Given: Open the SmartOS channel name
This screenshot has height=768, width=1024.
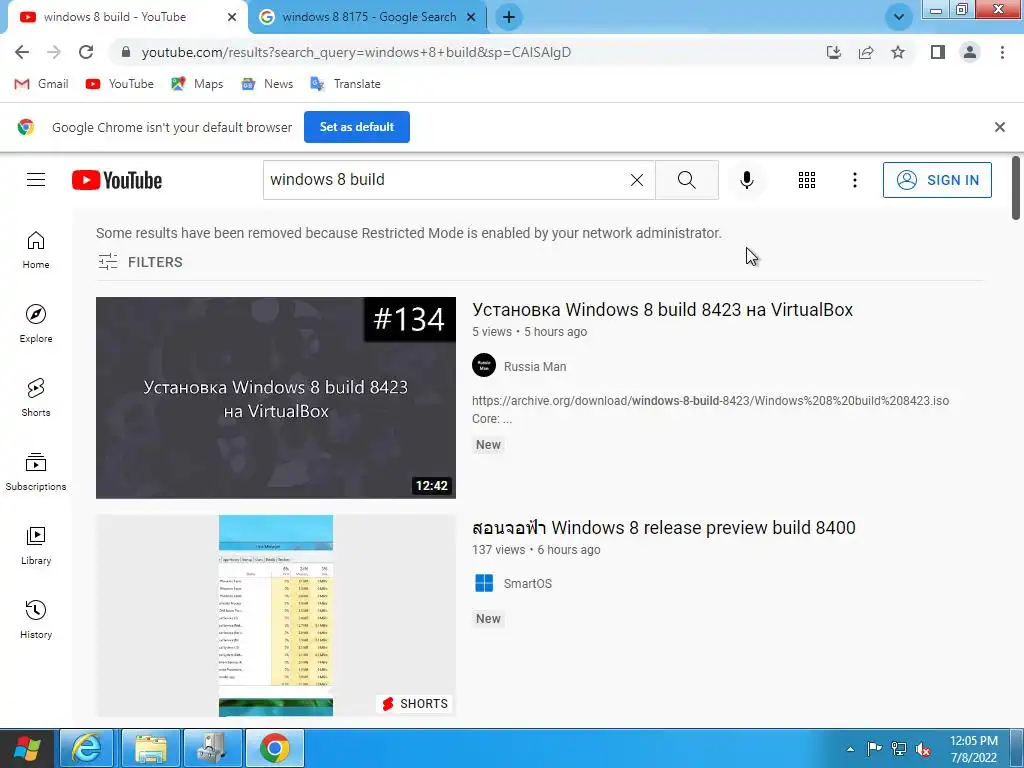Looking at the screenshot, I should pos(528,584).
